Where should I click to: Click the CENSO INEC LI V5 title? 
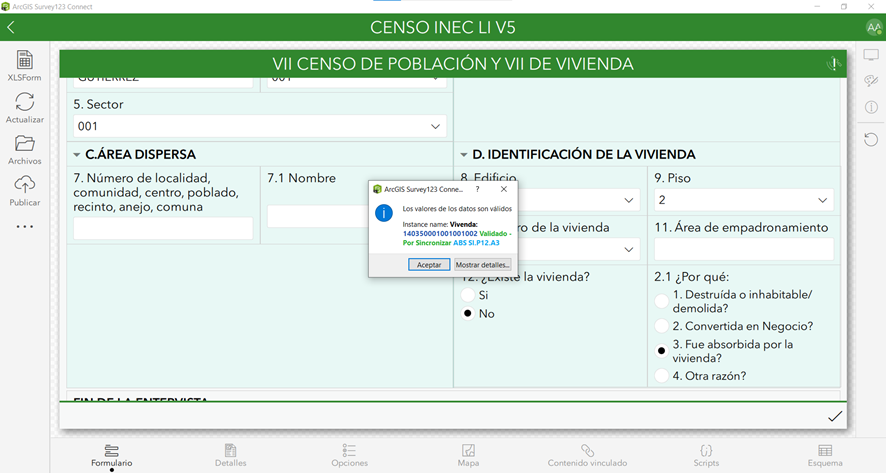pyautogui.click(x=443, y=28)
